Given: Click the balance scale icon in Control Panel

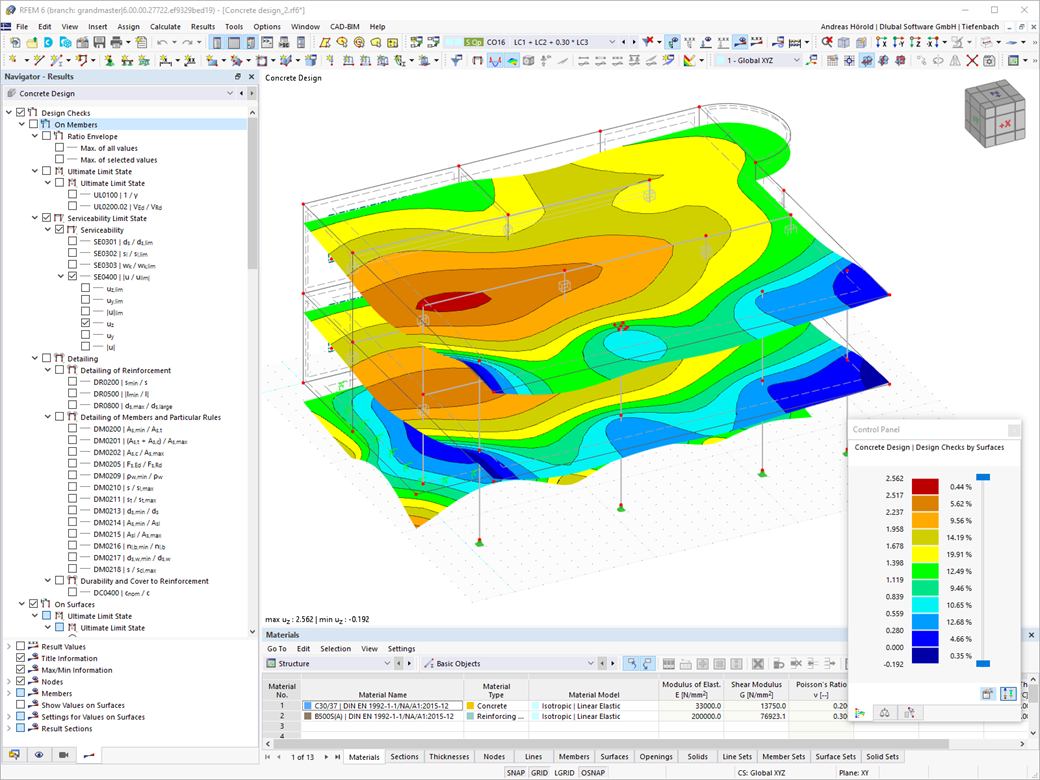Looking at the screenshot, I should coord(884,713).
